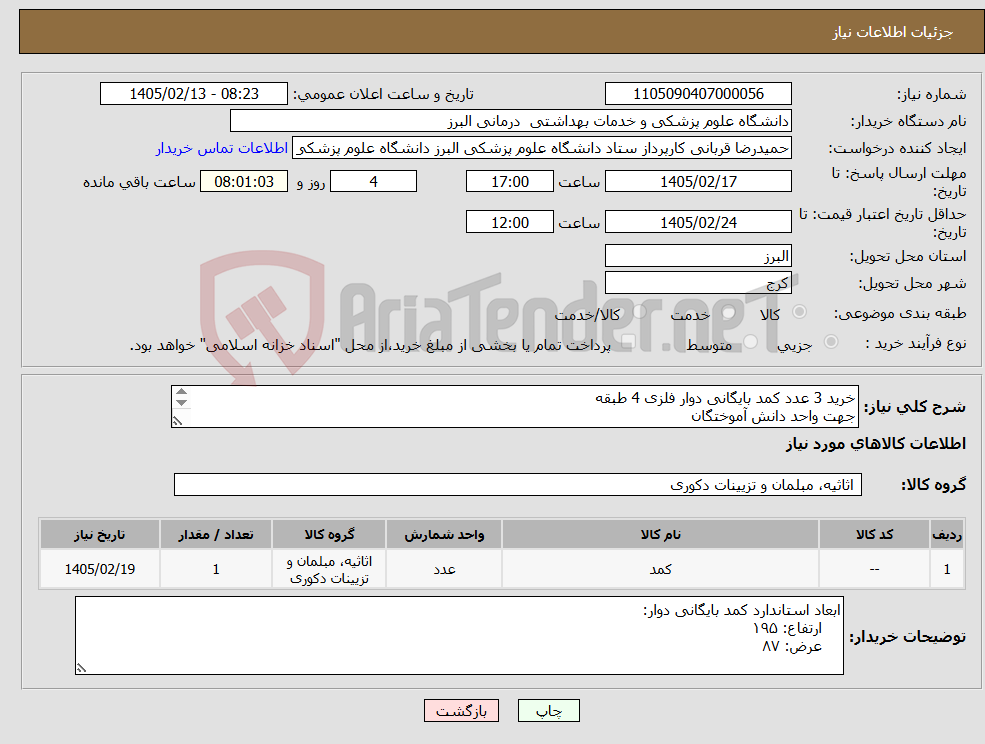Click the delivery province field البرز
The height and width of the screenshot is (744, 985).
pyautogui.click(x=698, y=256)
